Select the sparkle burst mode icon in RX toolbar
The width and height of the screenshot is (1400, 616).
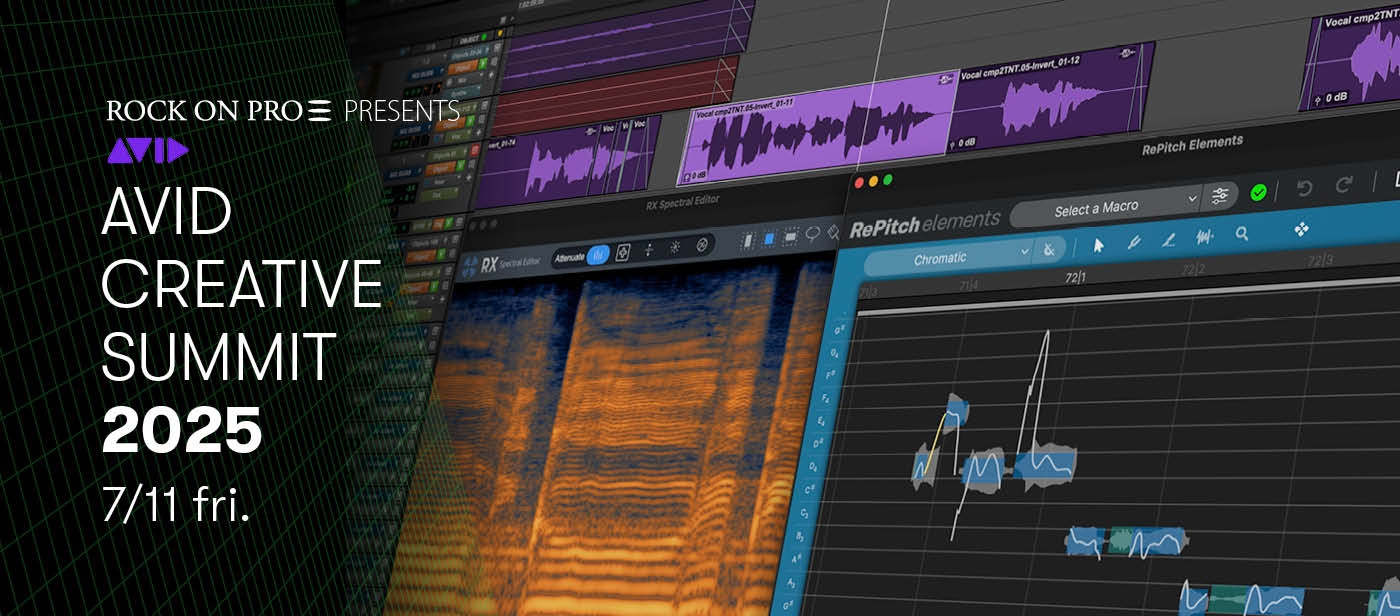(x=675, y=247)
